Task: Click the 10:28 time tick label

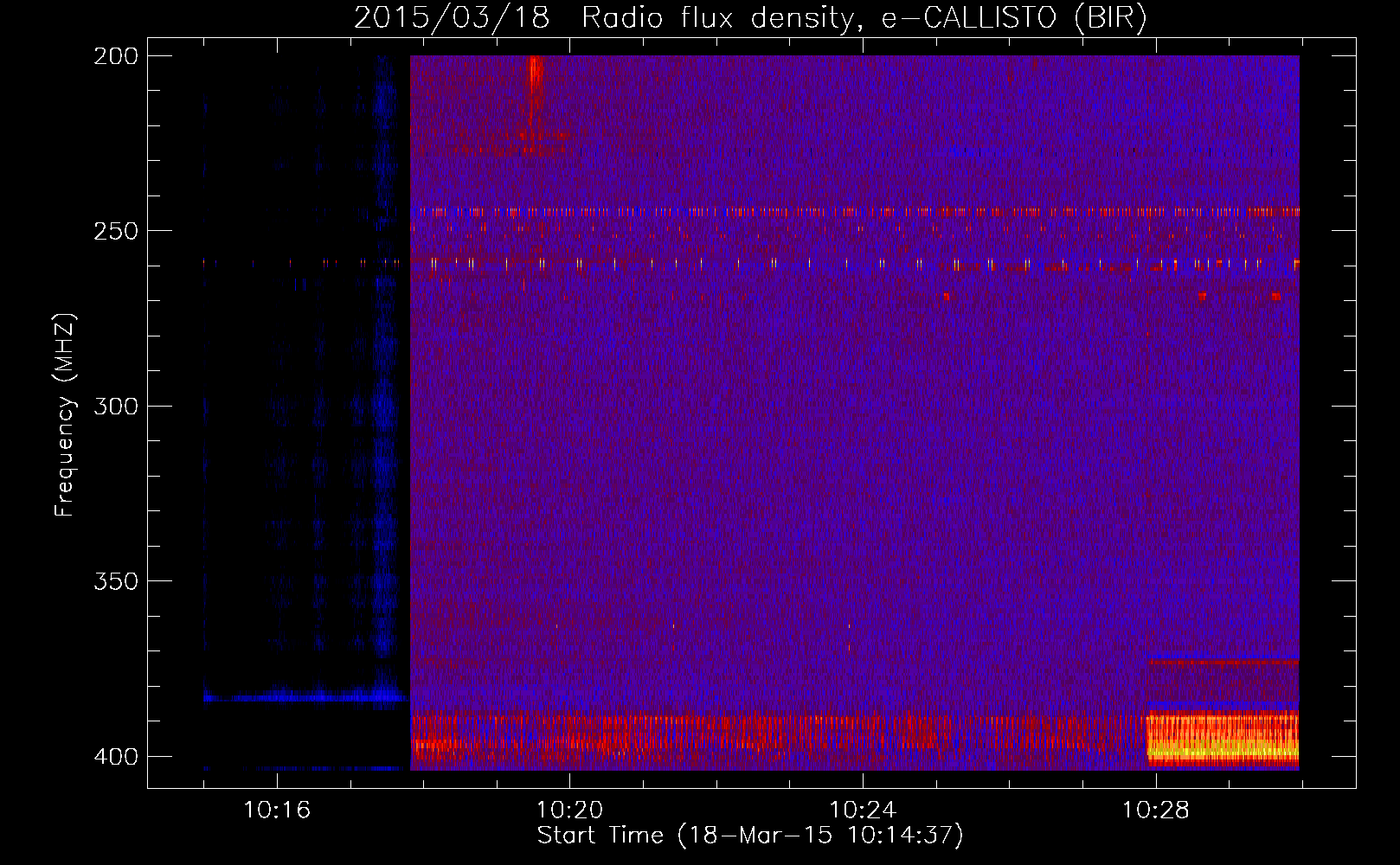Action: point(1155,810)
